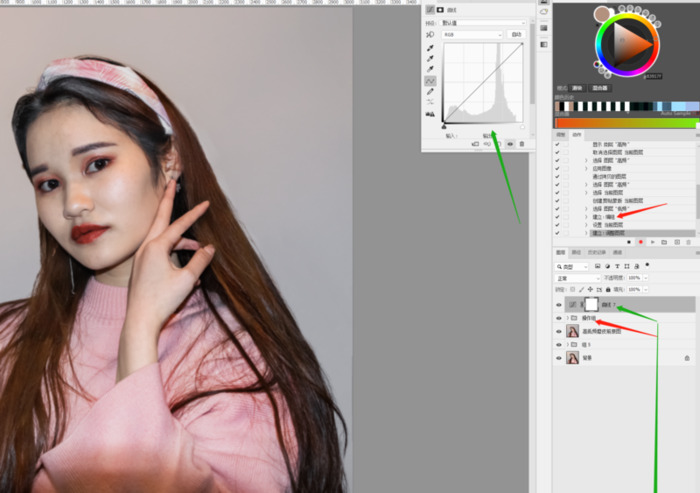Toggle visibility of the 背景 layer
The height and width of the screenshot is (493, 700).
[x=559, y=357]
